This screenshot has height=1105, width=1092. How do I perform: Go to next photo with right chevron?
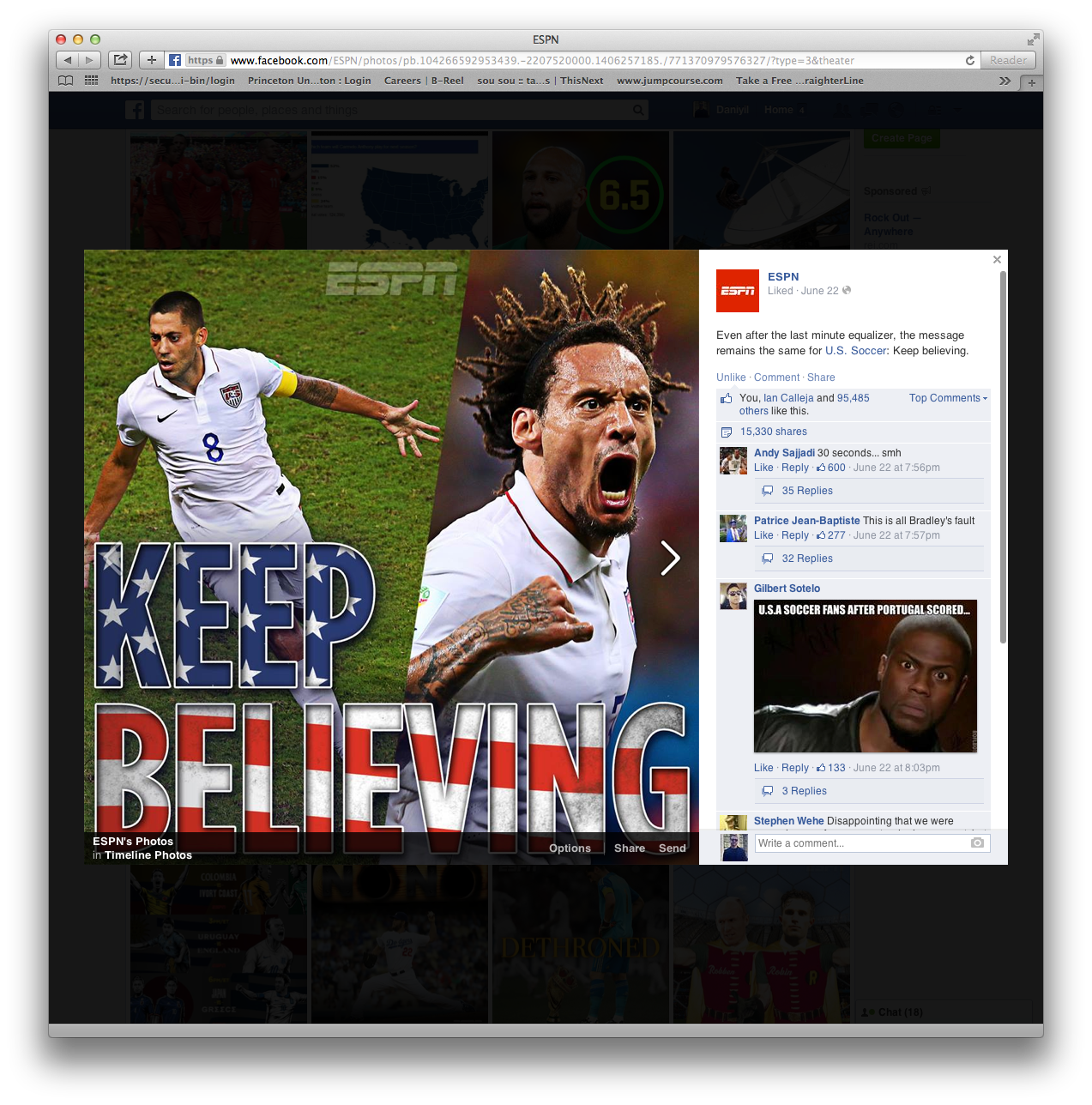pos(670,558)
